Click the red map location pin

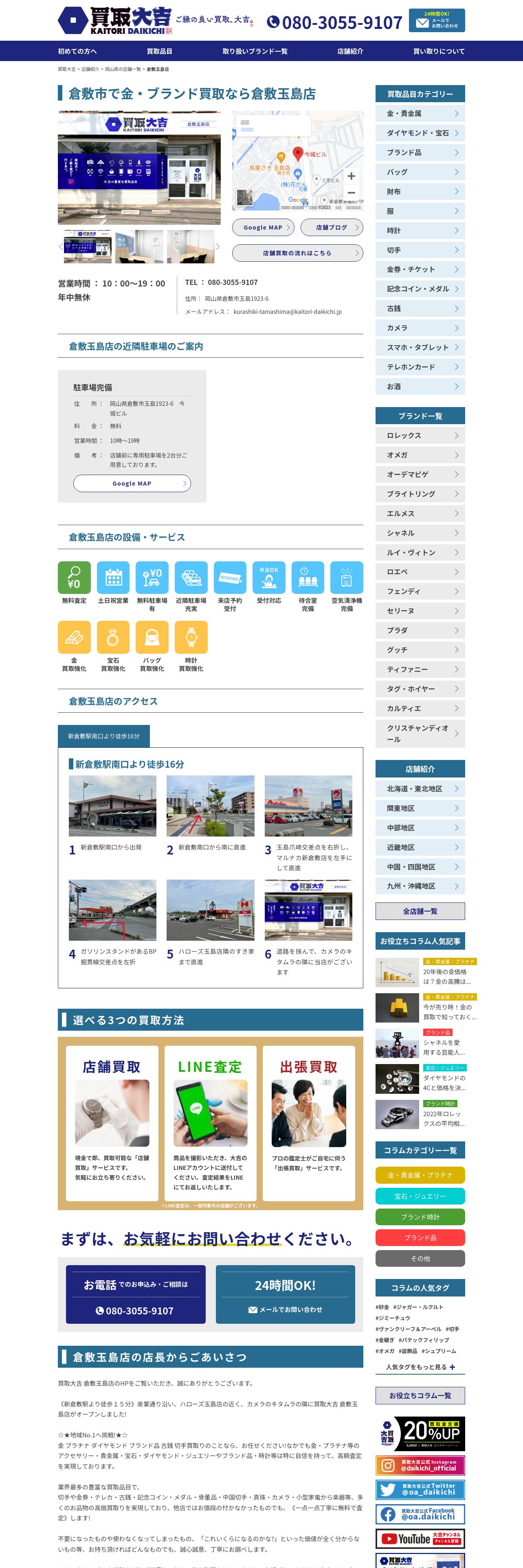pos(298,153)
